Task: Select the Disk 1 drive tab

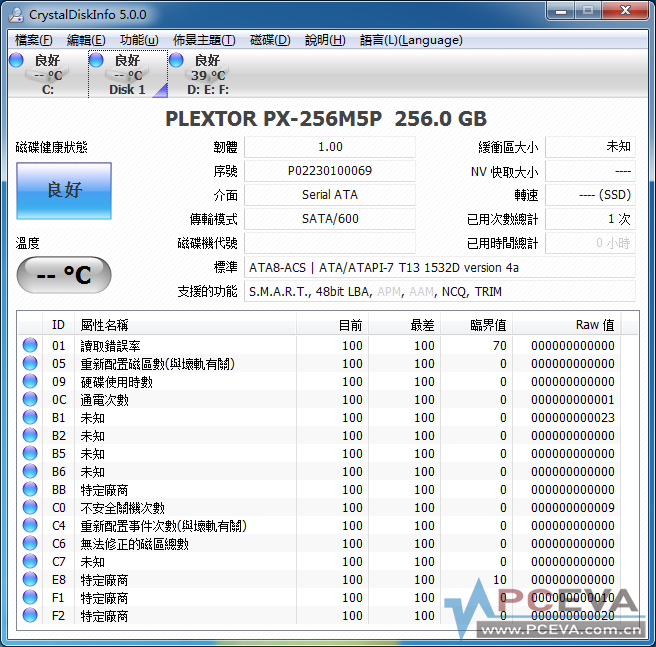Action: [x=128, y=74]
